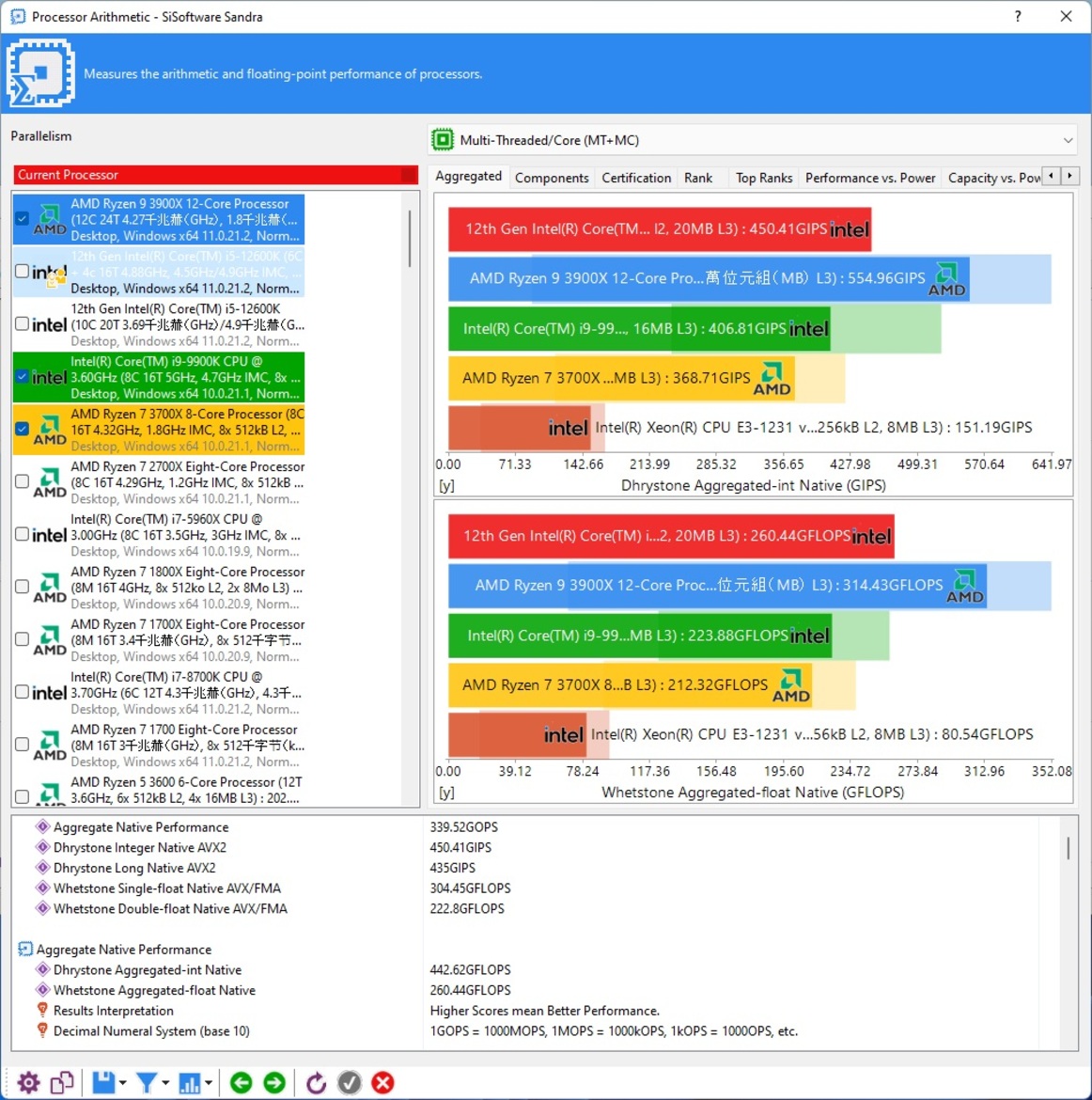1092x1100 pixels.
Task: Open the dropdown arrow beside the save icon
Action: click(x=123, y=1083)
